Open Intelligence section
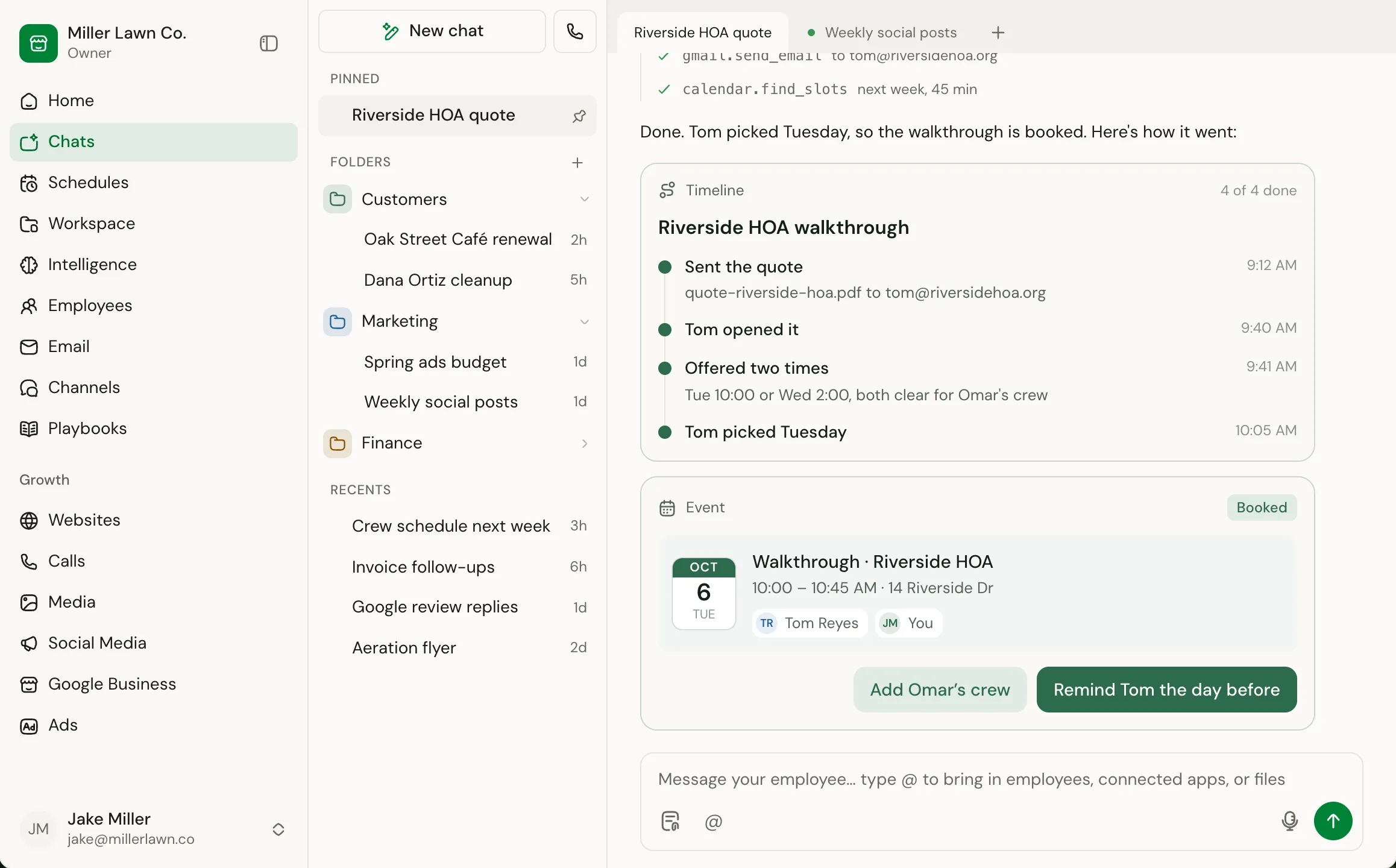Screen dimensions: 1396x868 tap(154, 265)
